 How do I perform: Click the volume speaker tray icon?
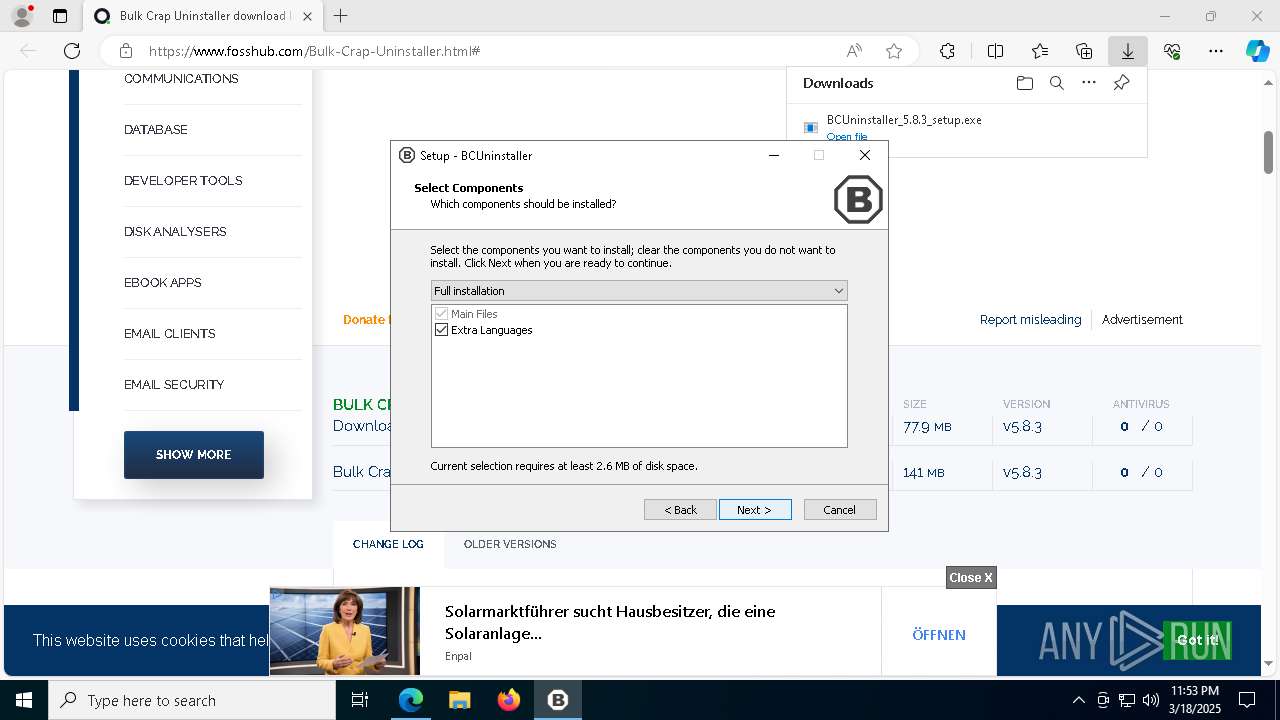click(1150, 700)
